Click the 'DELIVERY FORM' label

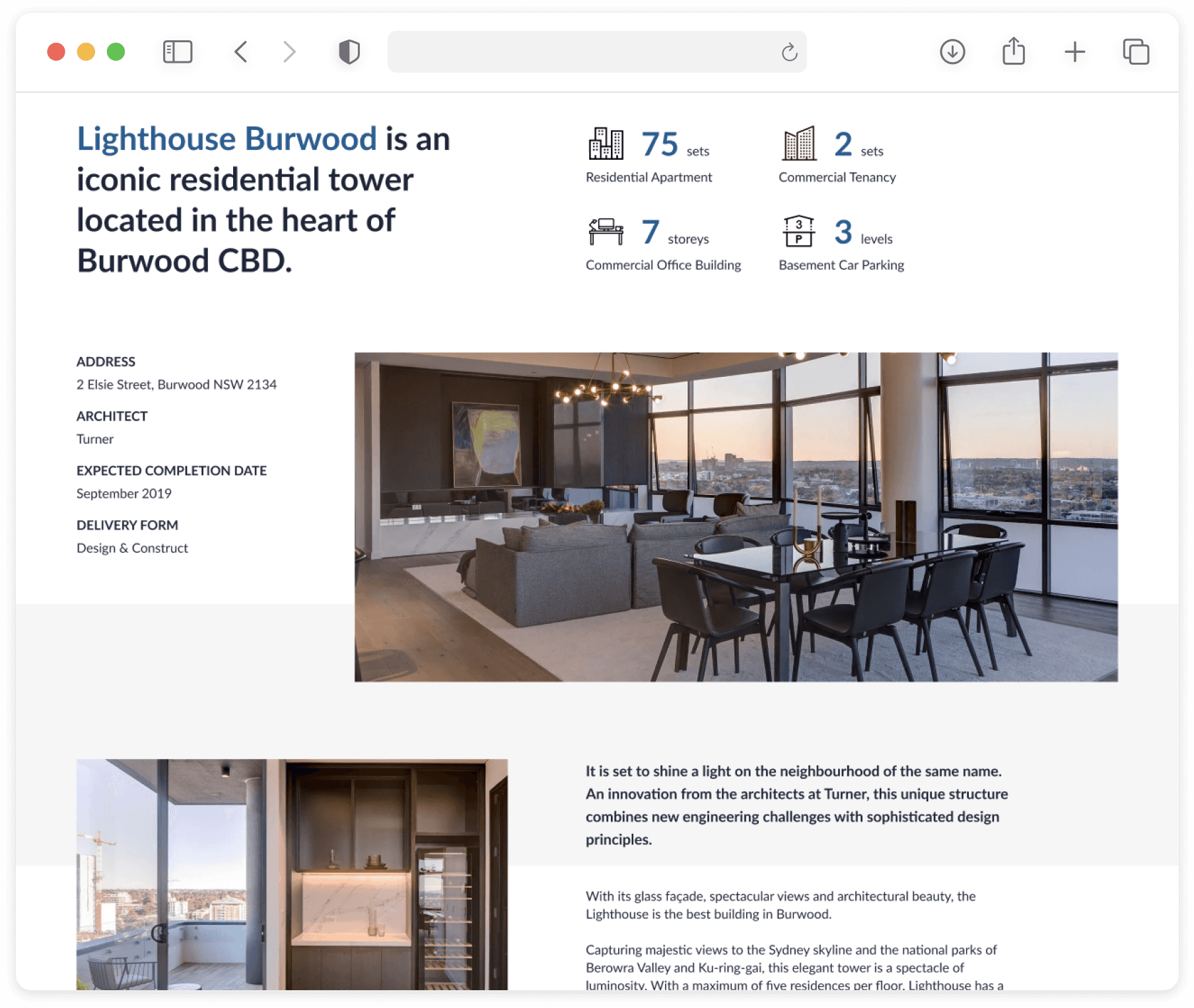click(127, 525)
